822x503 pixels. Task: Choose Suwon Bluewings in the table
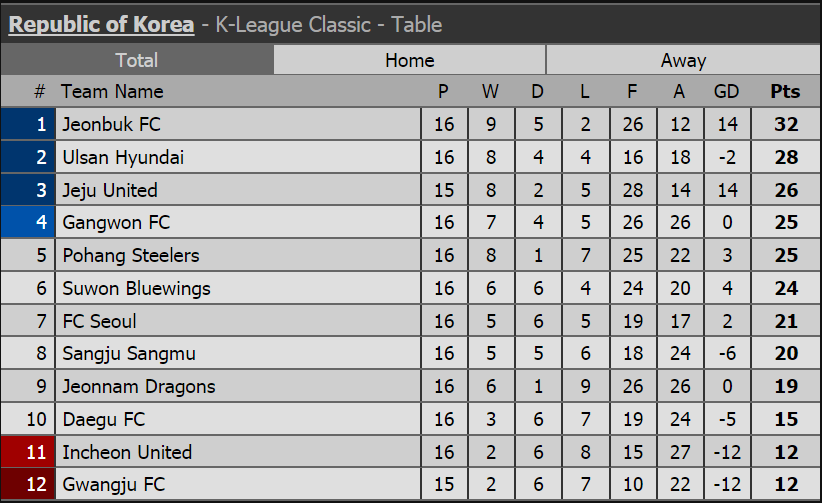click(136, 288)
